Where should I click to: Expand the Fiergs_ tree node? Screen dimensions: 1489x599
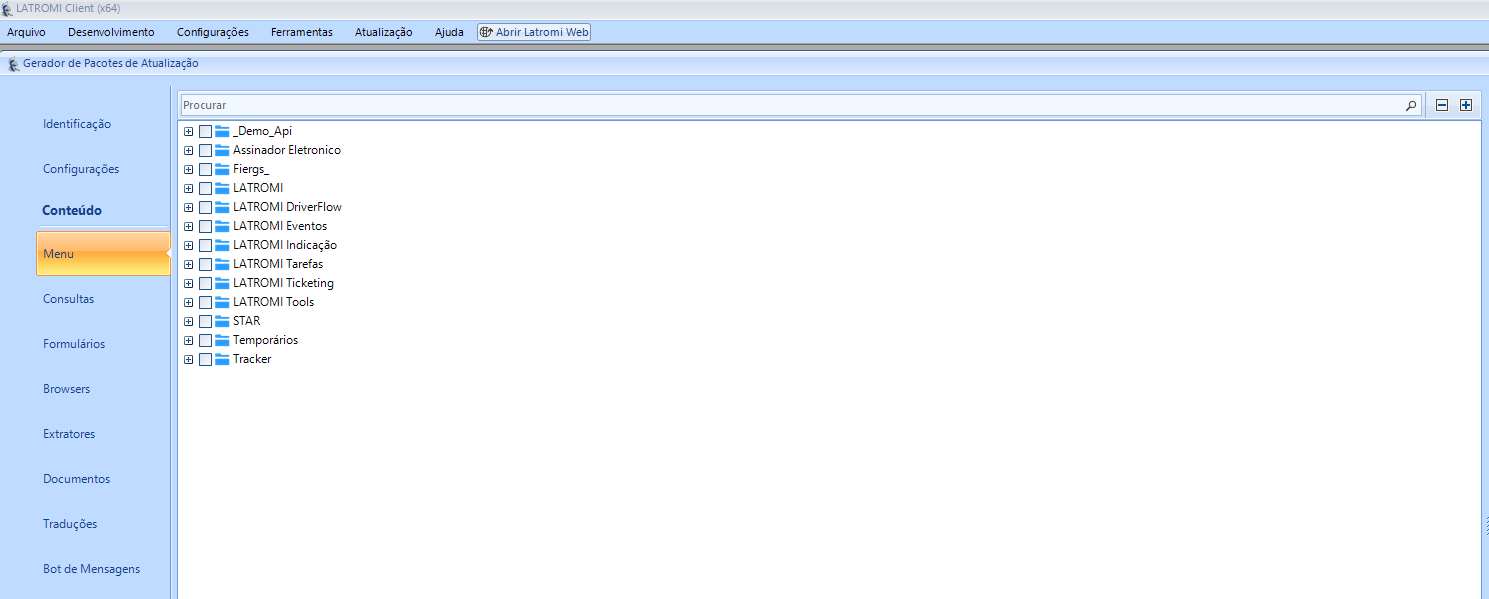[x=188, y=169]
